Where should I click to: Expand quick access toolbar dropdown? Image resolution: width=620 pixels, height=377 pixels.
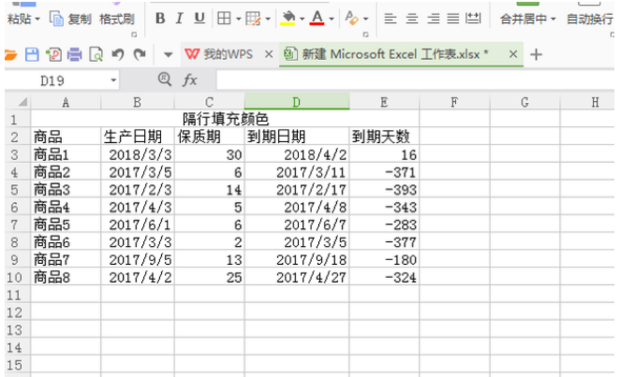pyautogui.click(x=168, y=55)
